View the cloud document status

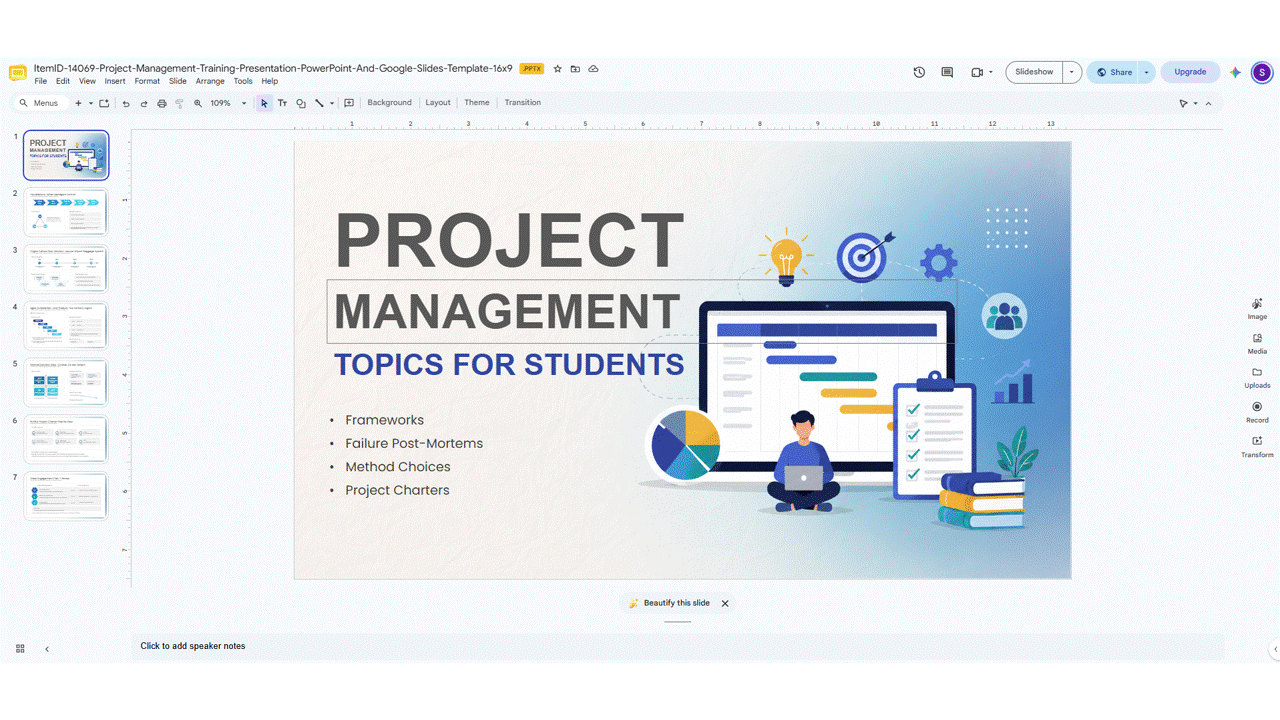click(593, 69)
